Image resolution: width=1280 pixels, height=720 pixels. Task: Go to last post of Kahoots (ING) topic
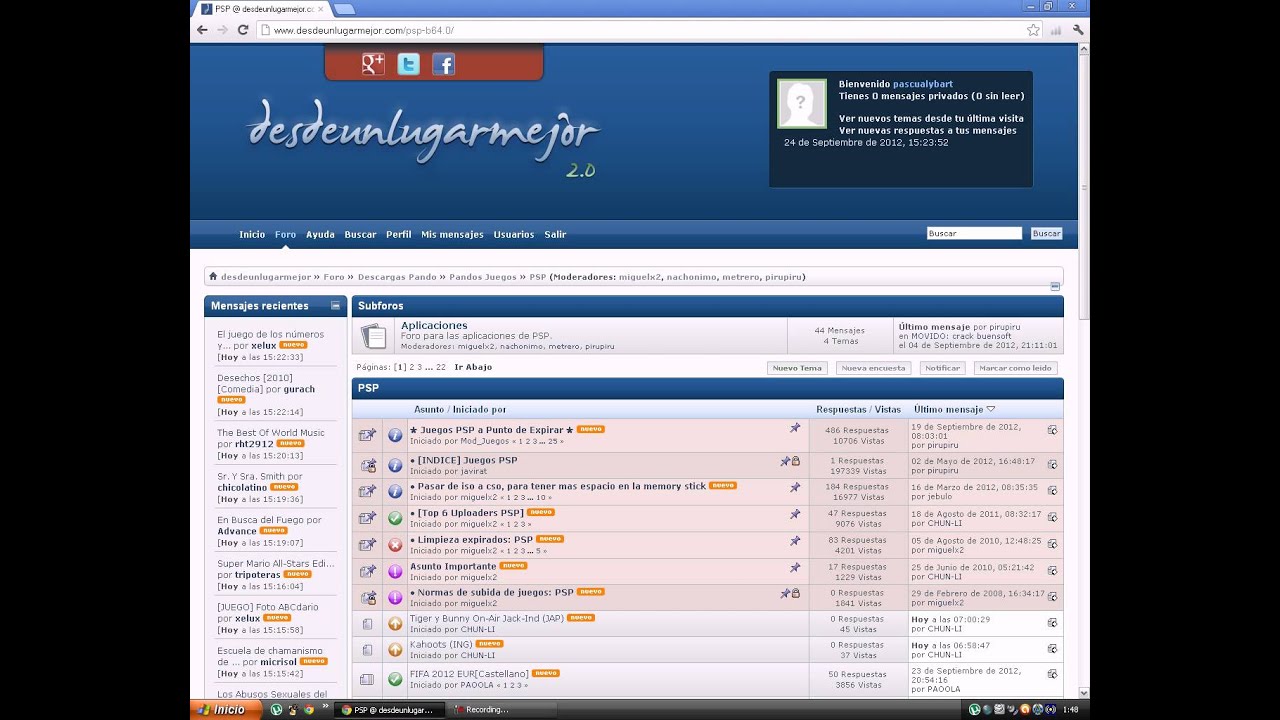(x=1052, y=648)
